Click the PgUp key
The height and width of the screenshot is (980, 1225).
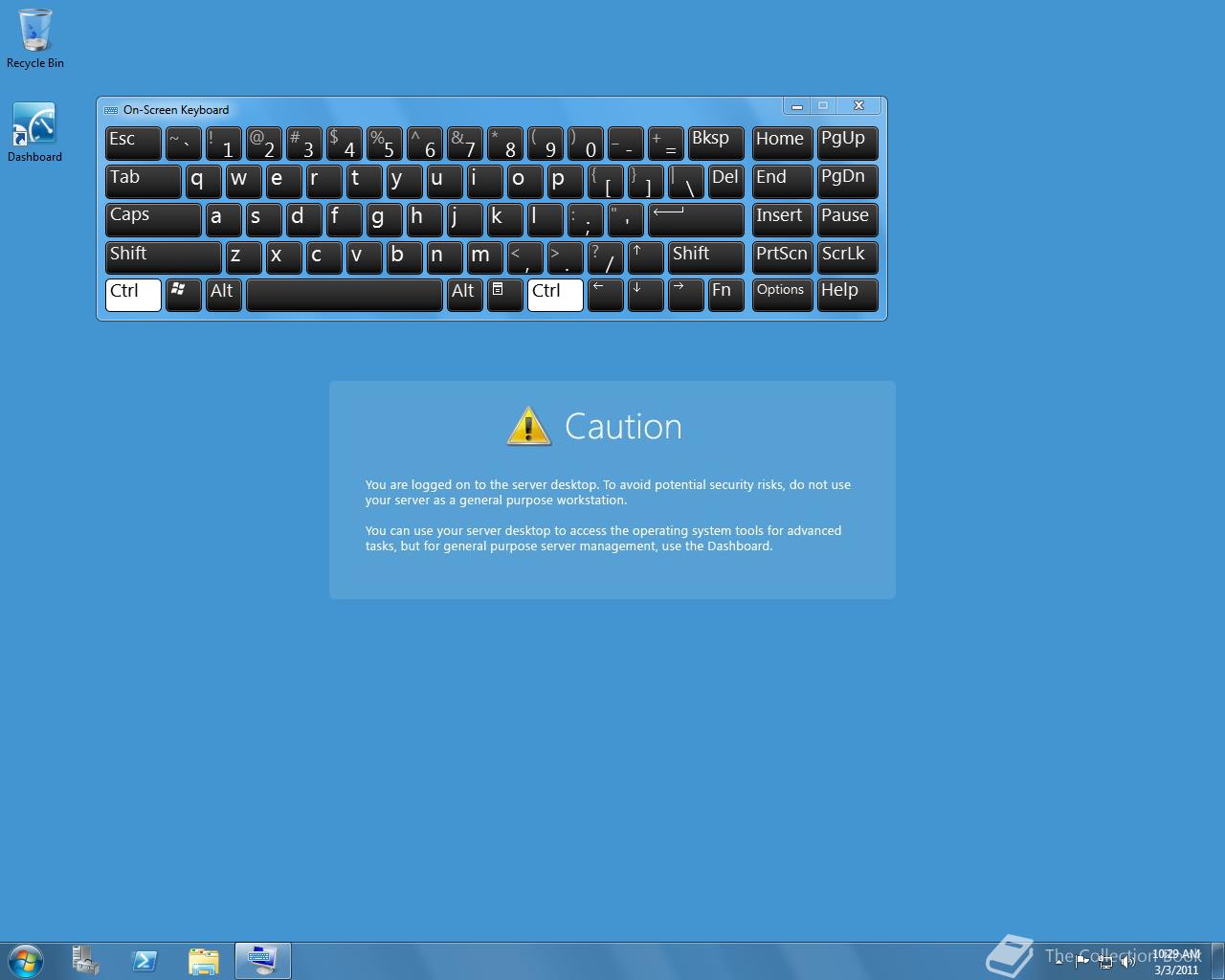pos(847,143)
